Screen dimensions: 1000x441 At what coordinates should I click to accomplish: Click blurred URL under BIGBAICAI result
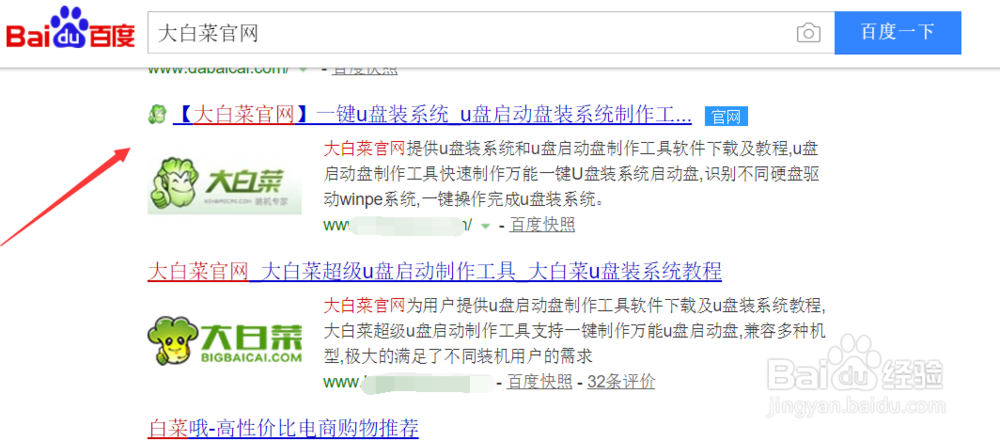click(x=408, y=382)
